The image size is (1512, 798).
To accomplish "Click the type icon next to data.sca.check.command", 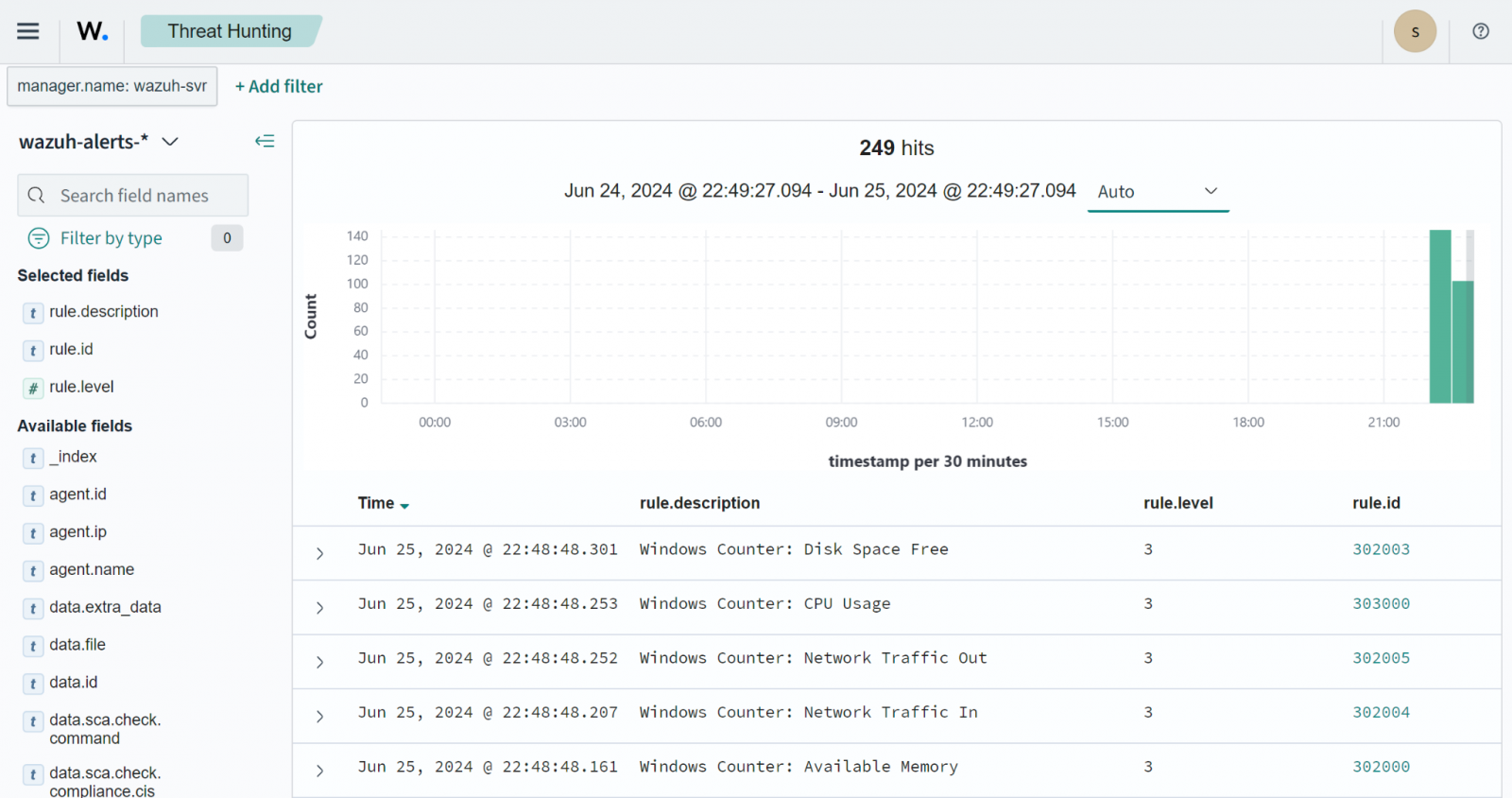I will tap(33, 721).
